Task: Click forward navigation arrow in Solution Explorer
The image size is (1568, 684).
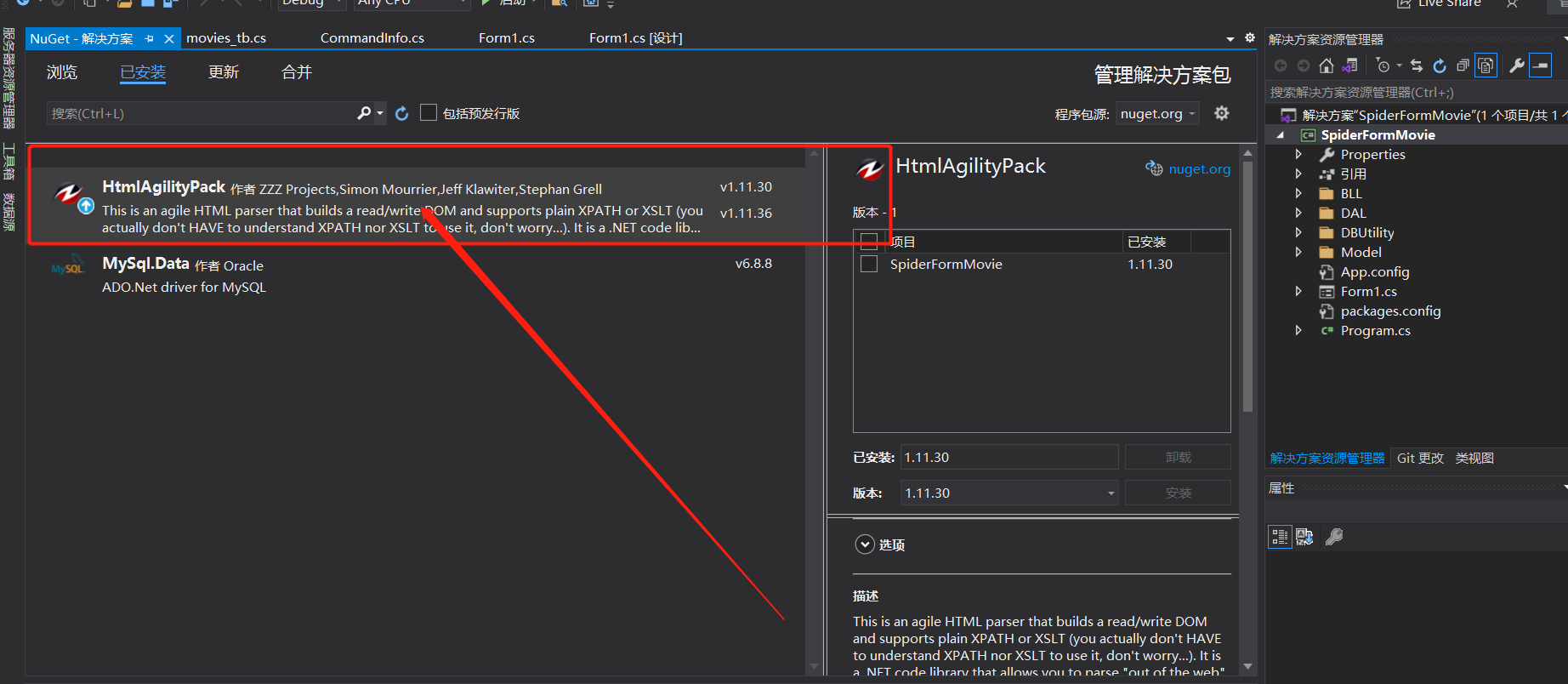Action: 1304,66
